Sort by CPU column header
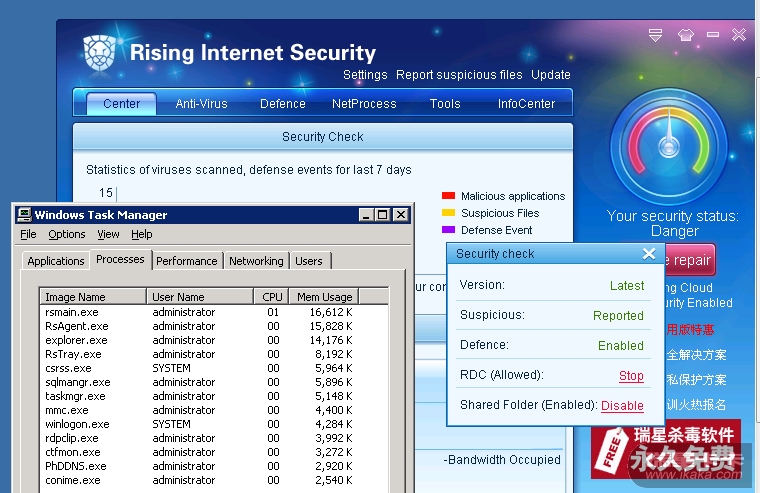760x493 pixels. point(271,297)
